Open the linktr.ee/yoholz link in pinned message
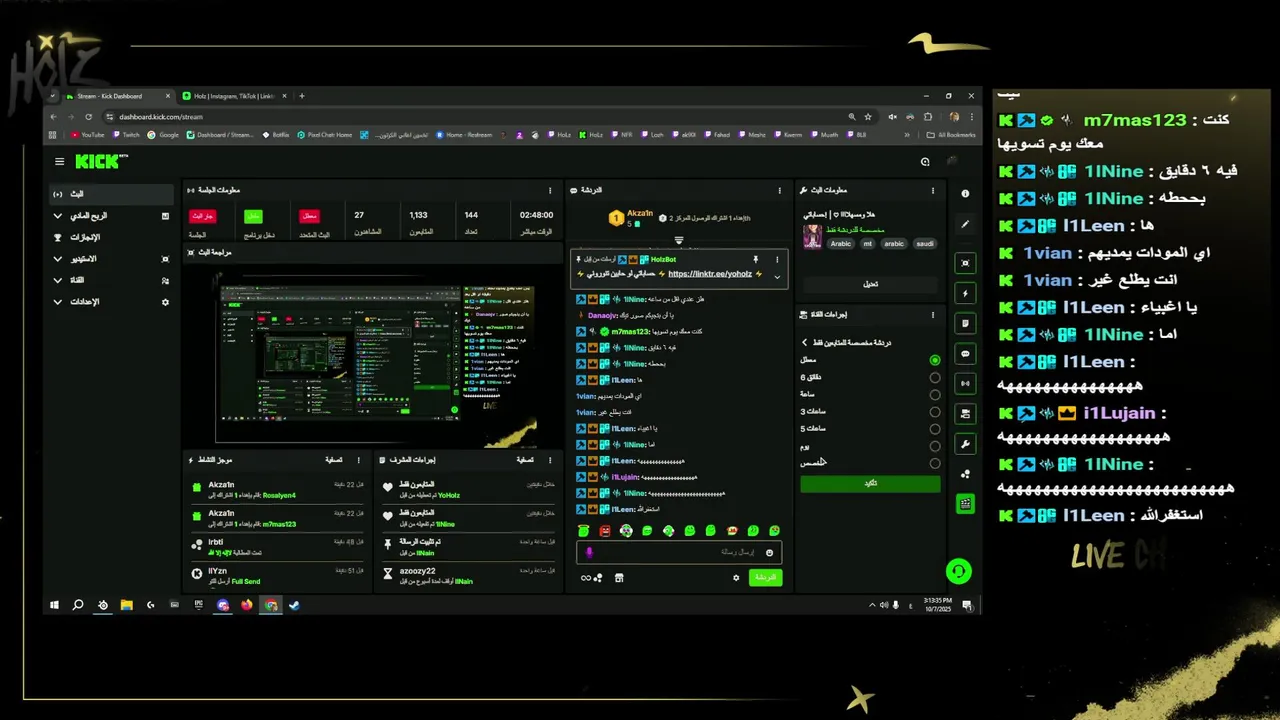This screenshot has height=720, width=1280. (710, 274)
